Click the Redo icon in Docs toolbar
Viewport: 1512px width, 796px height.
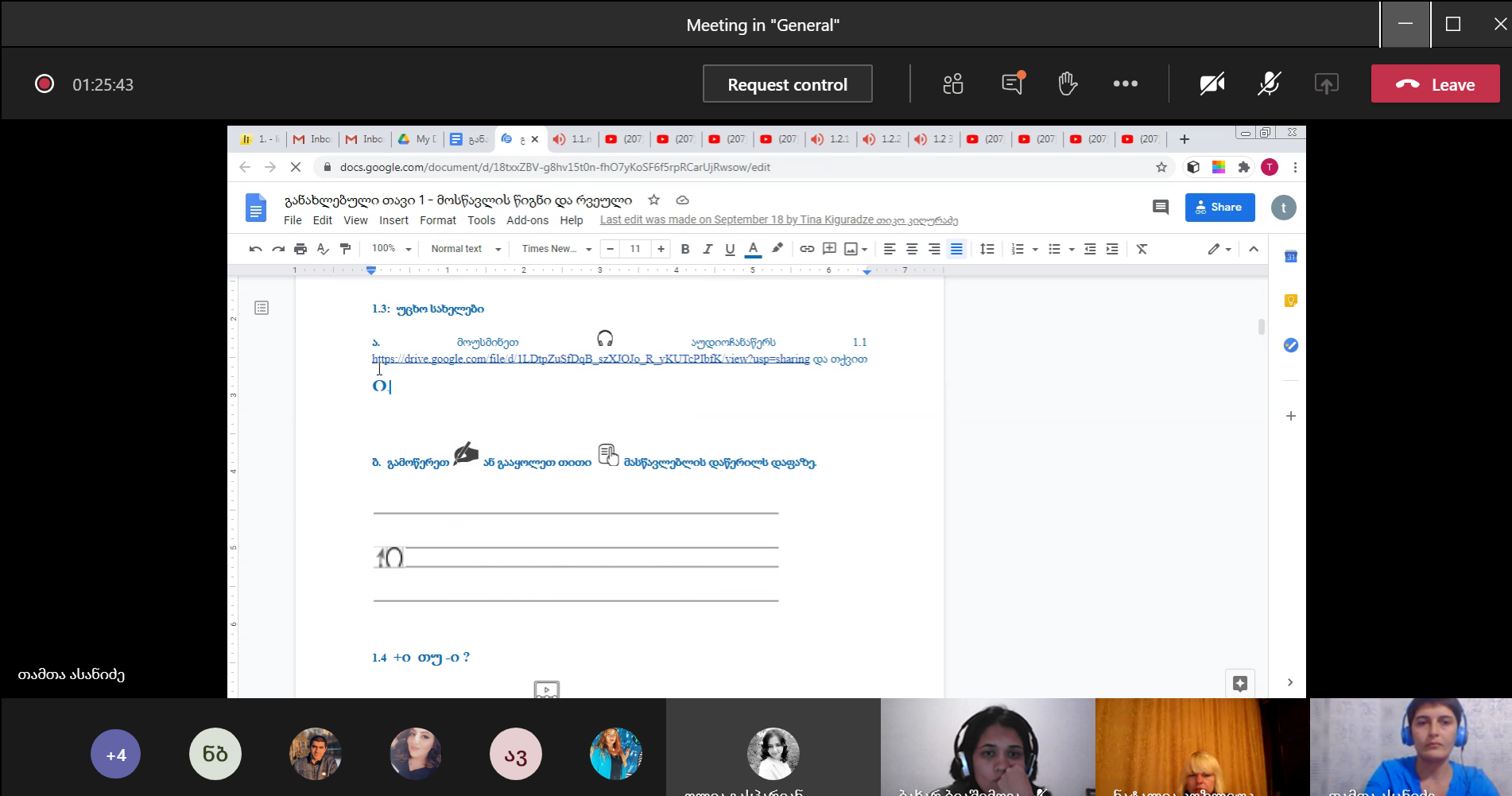click(x=277, y=249)
